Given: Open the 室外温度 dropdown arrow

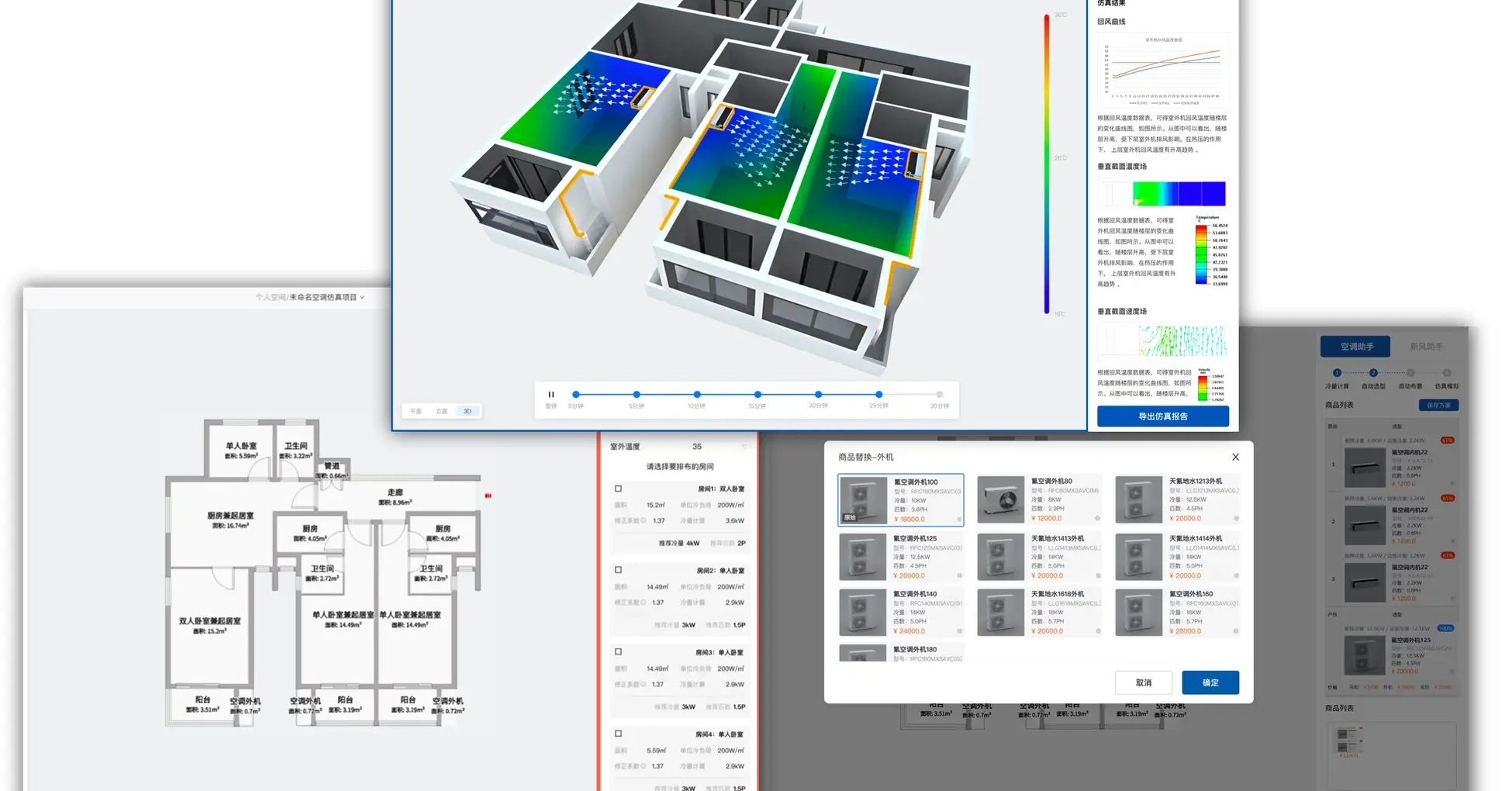Looking at the screenshot, I should point(744,447).
